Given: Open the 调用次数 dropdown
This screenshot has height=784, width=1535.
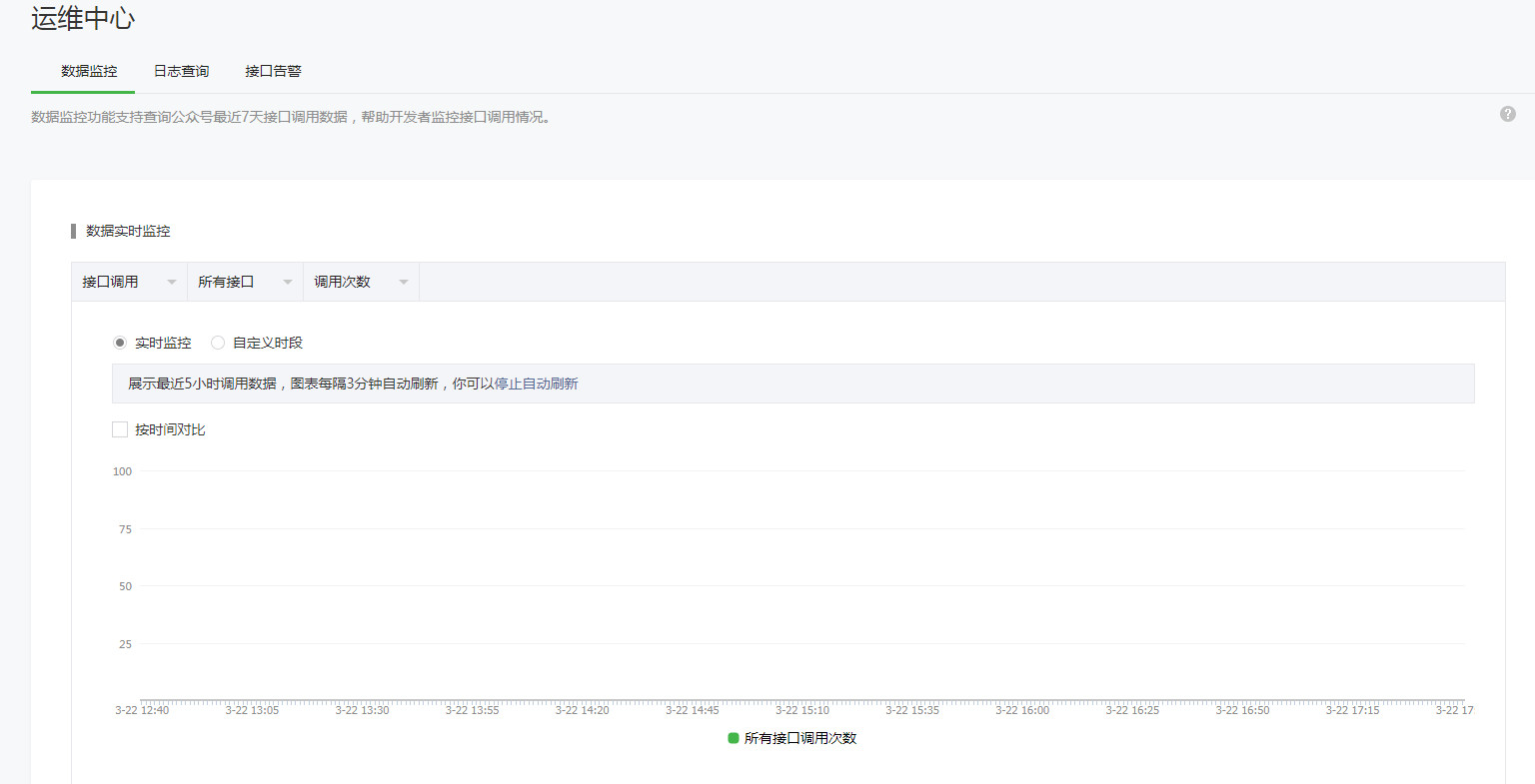Looking at the screenshot, I should [x=361, y=282].
